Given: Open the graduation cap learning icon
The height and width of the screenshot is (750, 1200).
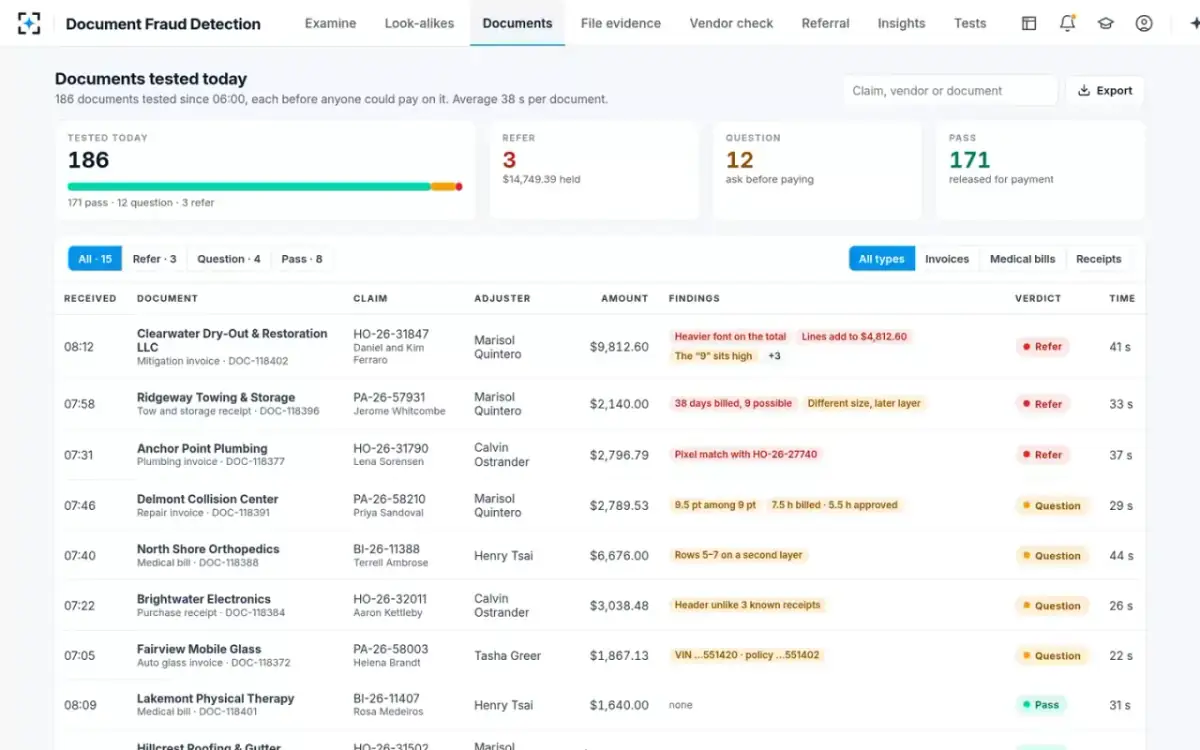Looking at the screenshot, I should (x=1105, y=23).
